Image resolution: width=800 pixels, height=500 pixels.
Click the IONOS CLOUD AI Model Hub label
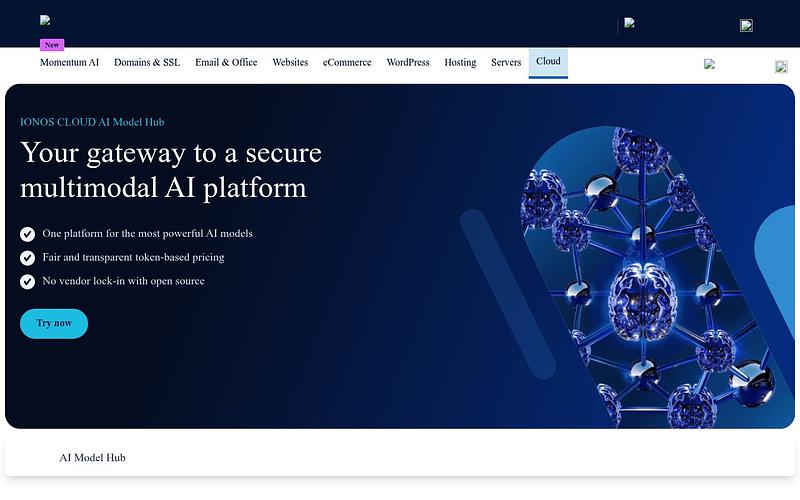92,122
